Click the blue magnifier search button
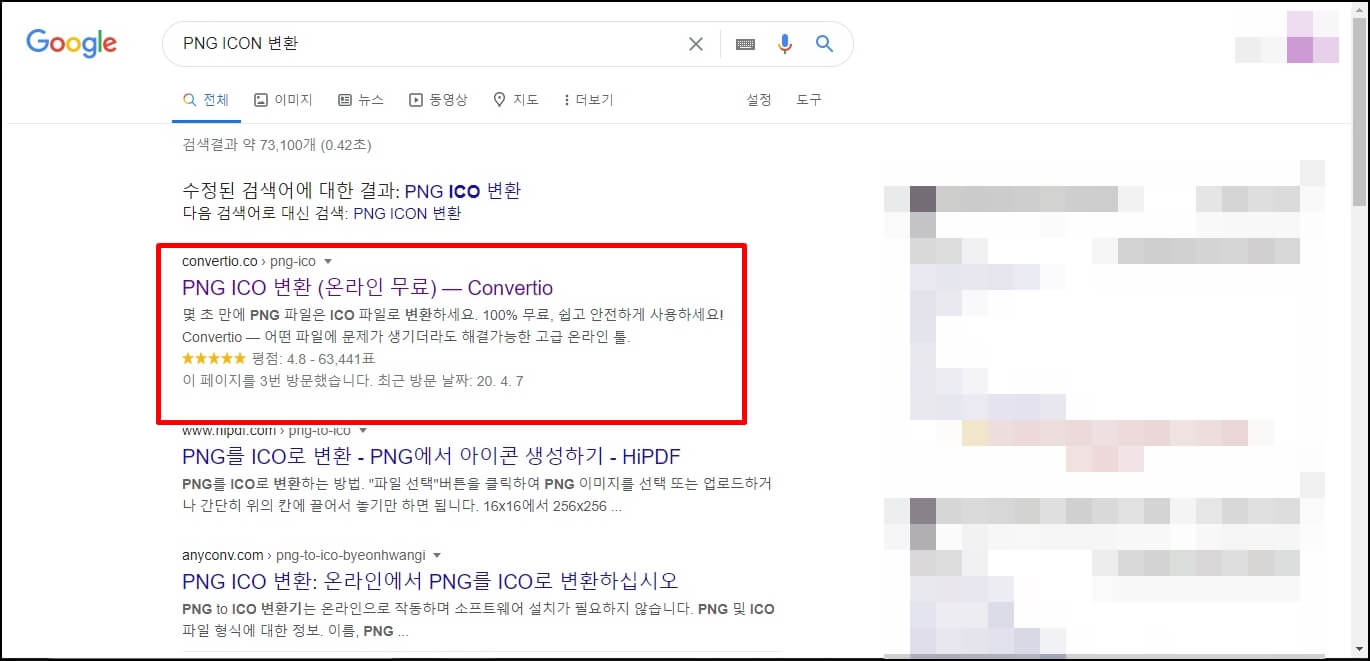This screenshot has width=1370, height=661. point(824,44)
